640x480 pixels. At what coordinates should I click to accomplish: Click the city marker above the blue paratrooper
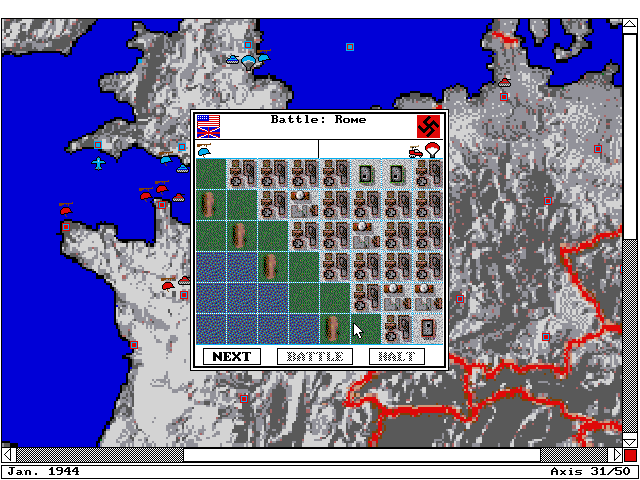coord(248,45)
